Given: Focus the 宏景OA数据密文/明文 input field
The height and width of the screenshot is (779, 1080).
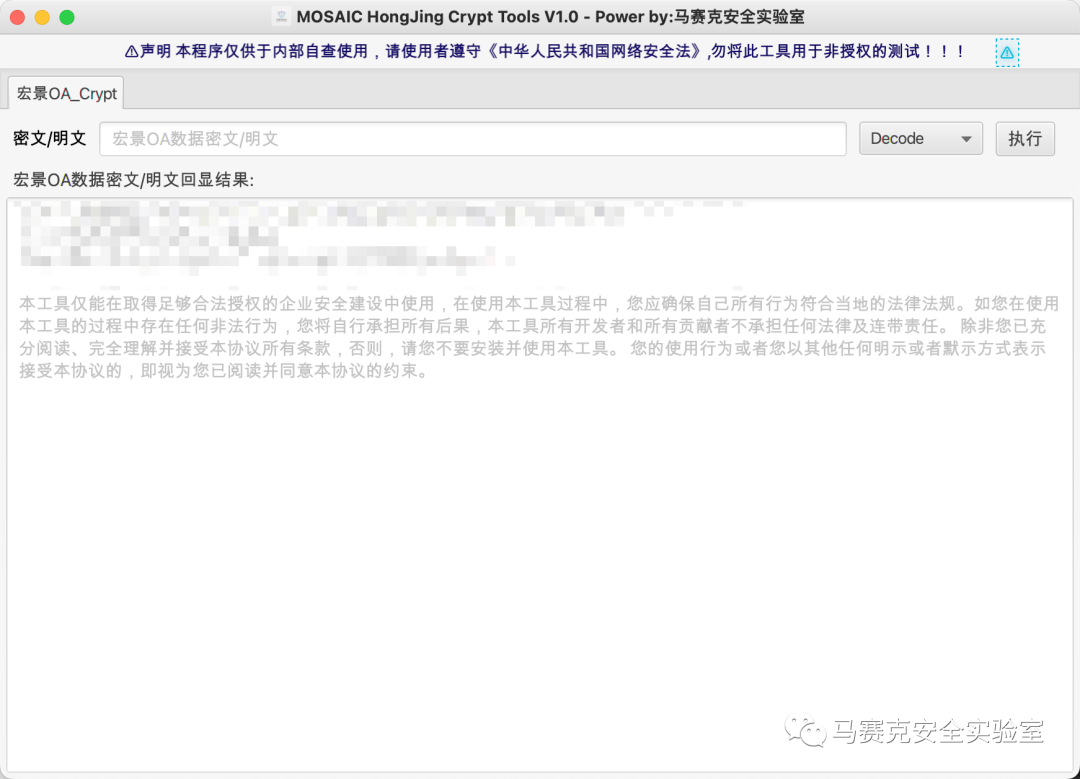Looking at the screenshot, I should [472, 138].
